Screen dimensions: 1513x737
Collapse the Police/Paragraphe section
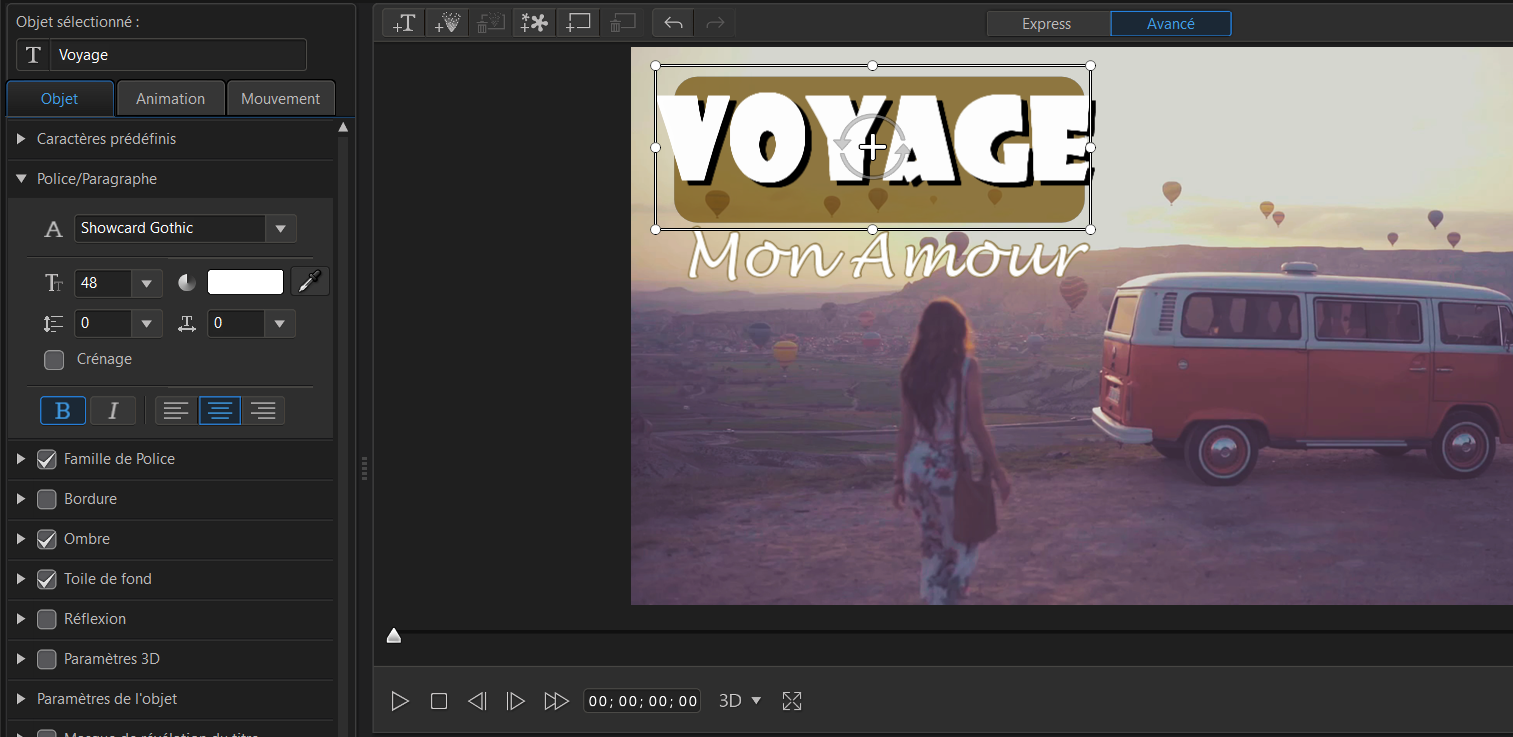click(22, 179)
